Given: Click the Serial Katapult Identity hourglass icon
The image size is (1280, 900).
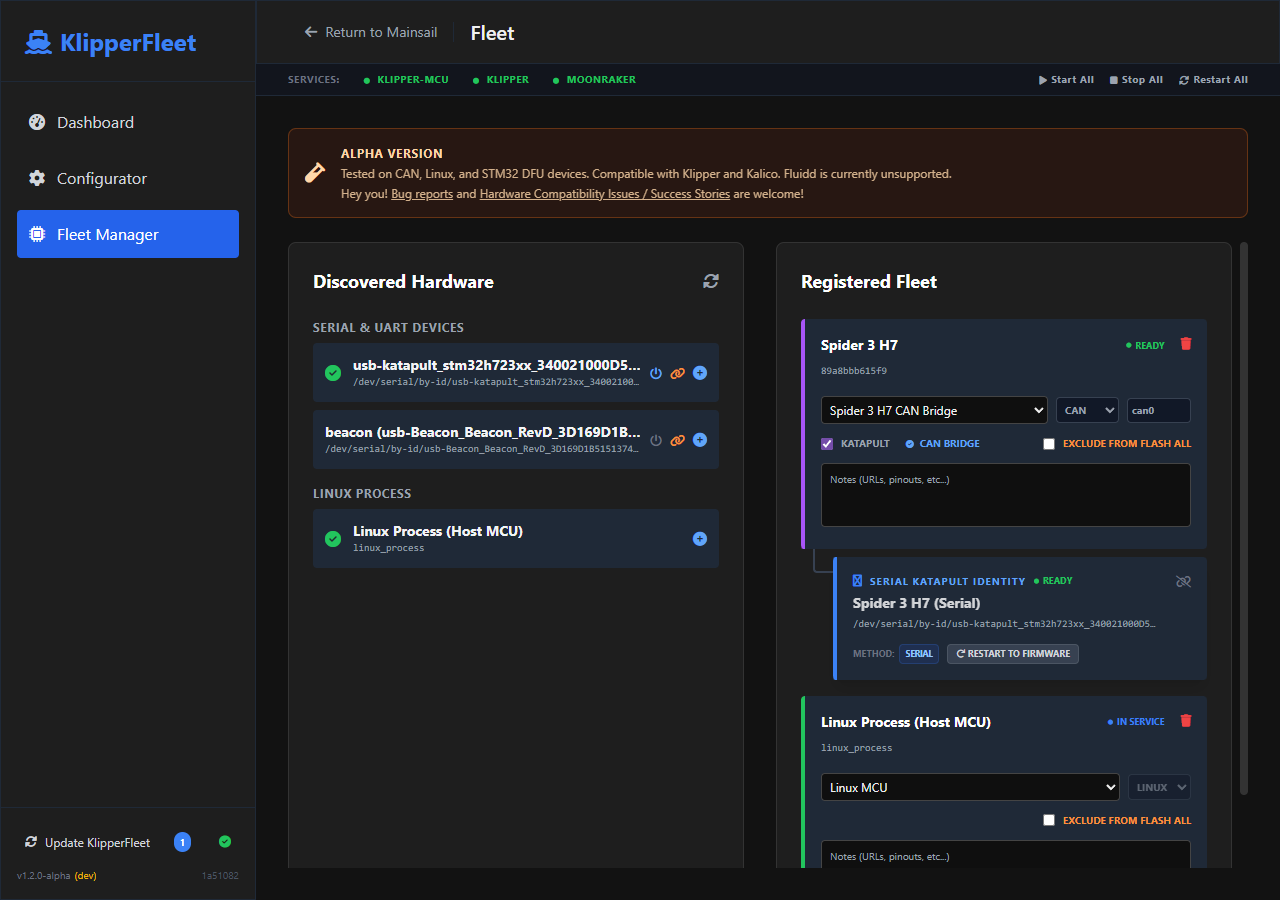Looking at the screenshot, I should click(857, 581).
